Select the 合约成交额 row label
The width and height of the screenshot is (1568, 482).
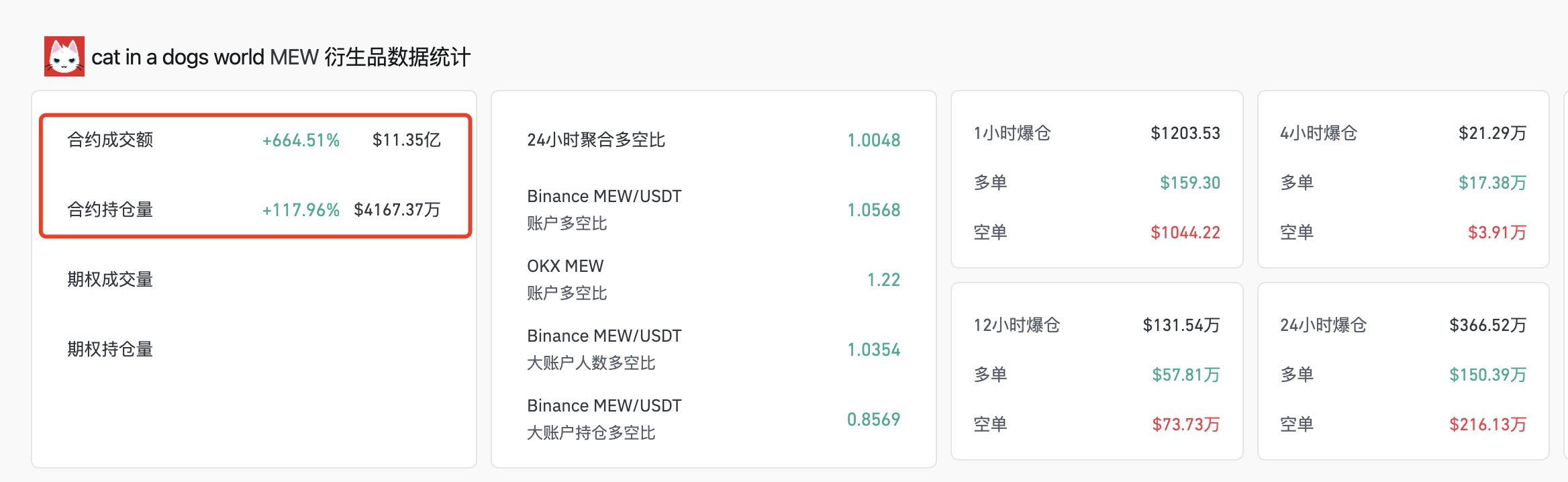coord(110,140)
